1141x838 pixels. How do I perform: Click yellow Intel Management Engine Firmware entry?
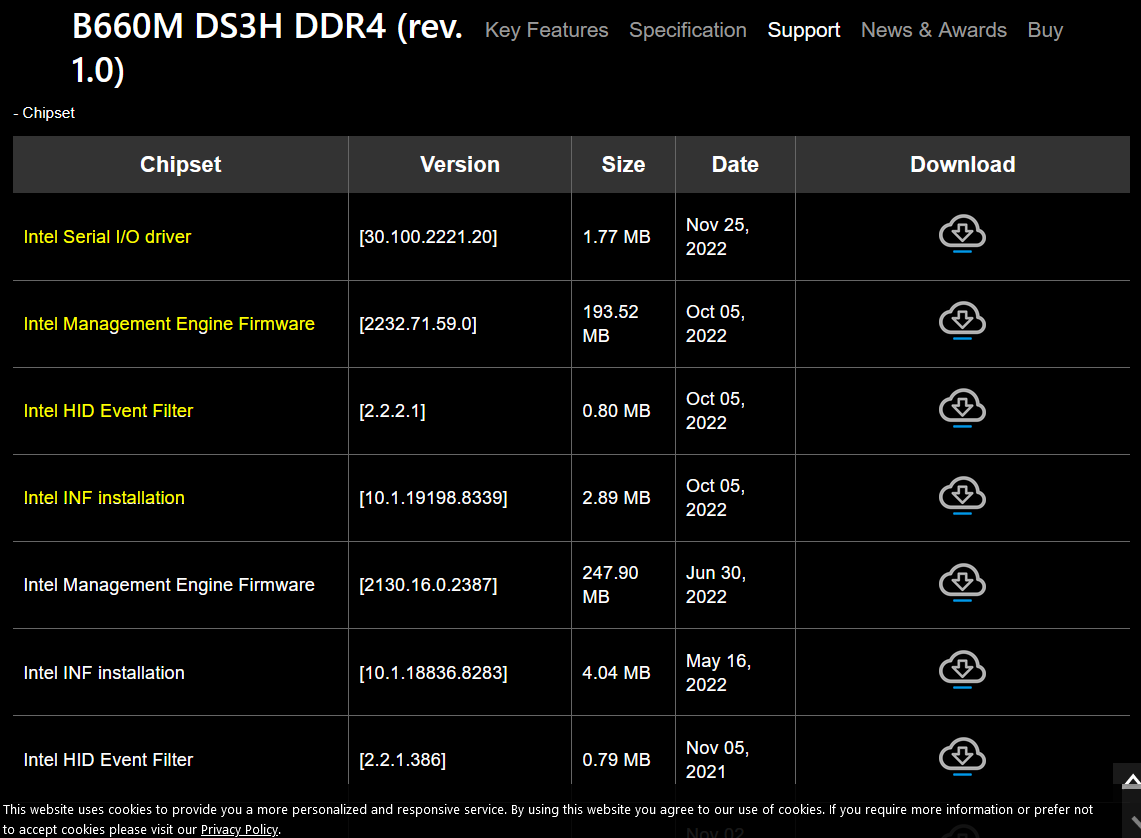pyautogui.click(x=169, y=324)
